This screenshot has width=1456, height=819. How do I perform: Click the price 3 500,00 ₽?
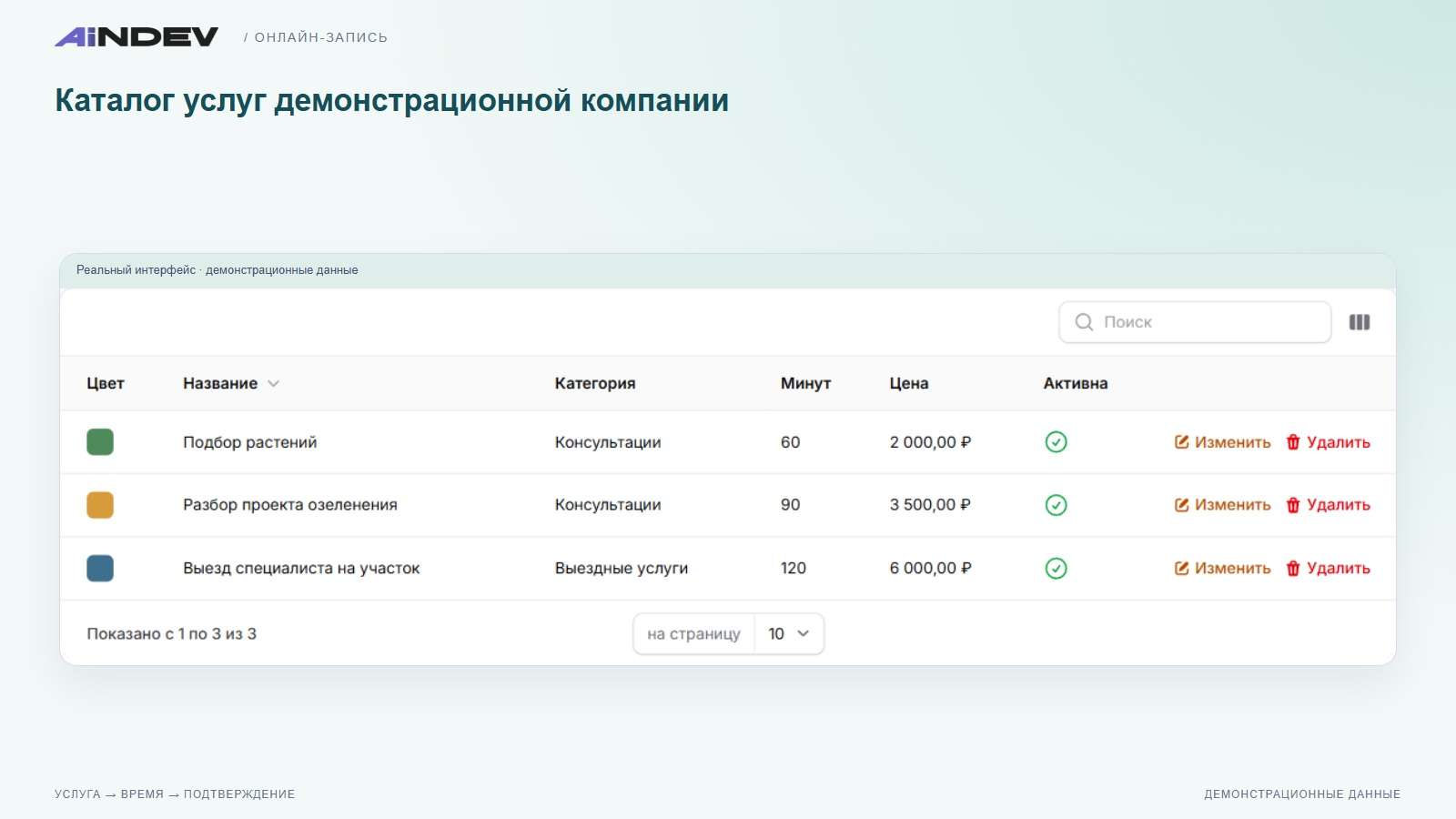pyautogui.click(x=931, y=505)
